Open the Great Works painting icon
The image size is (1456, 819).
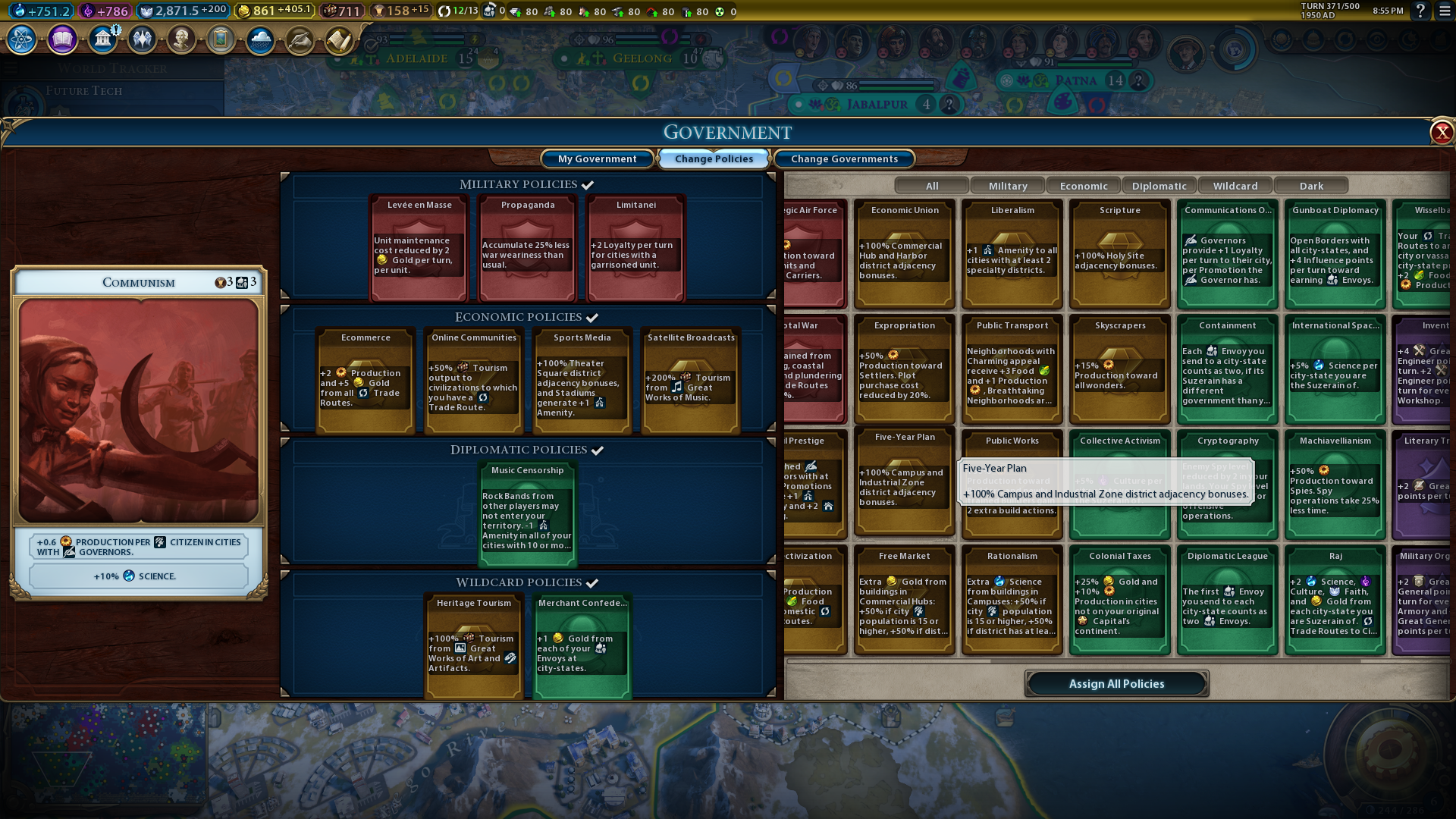pyautogui.click(x=221, y=39)
